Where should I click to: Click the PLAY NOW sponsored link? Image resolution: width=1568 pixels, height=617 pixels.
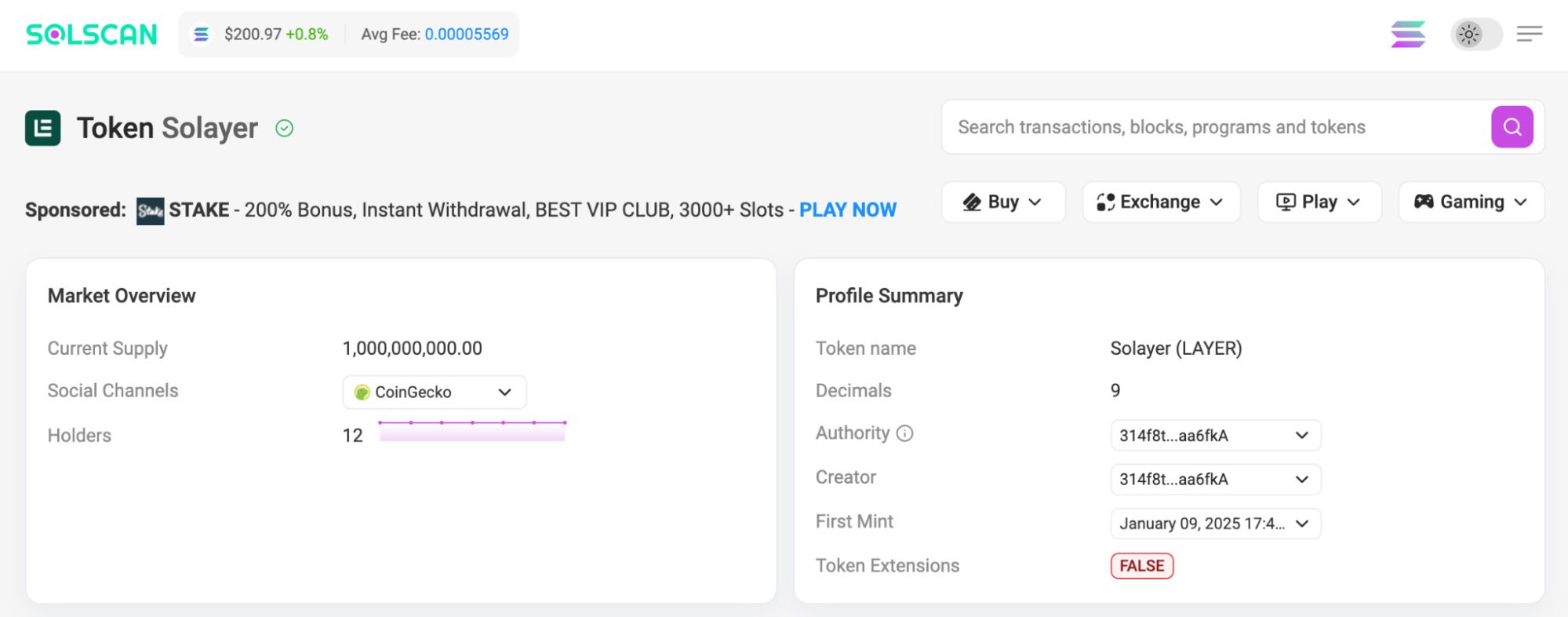847,210
